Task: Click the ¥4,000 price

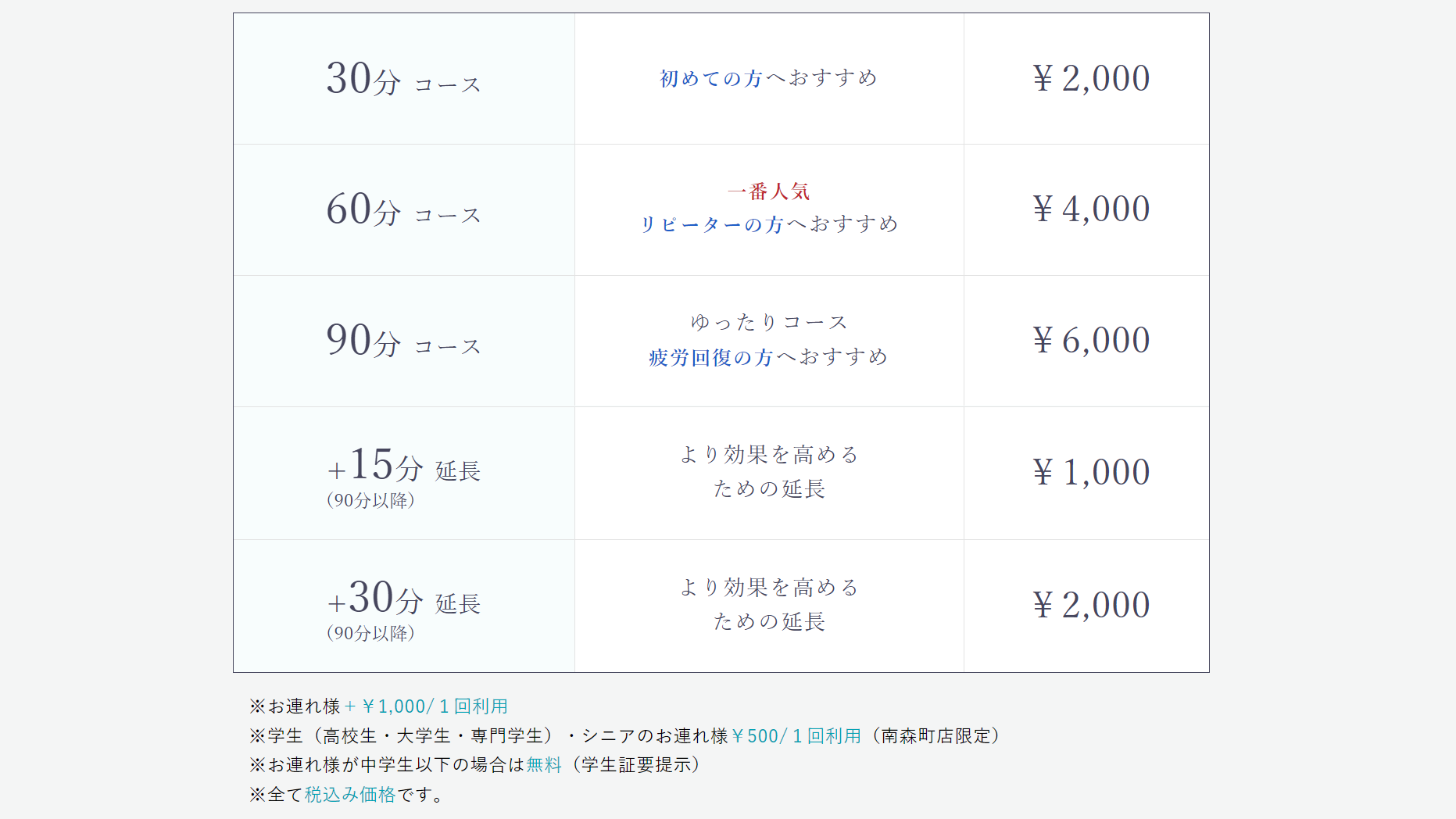Action: (x=1091, y=209)
